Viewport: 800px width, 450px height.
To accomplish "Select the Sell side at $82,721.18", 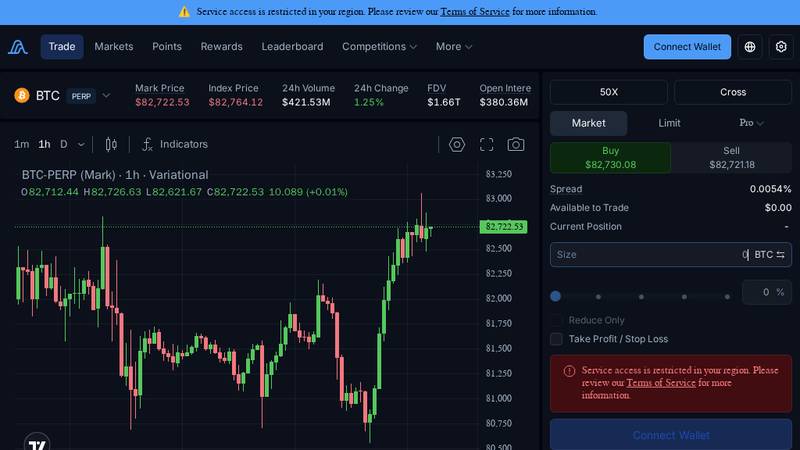I will click(x=731, y=158).
